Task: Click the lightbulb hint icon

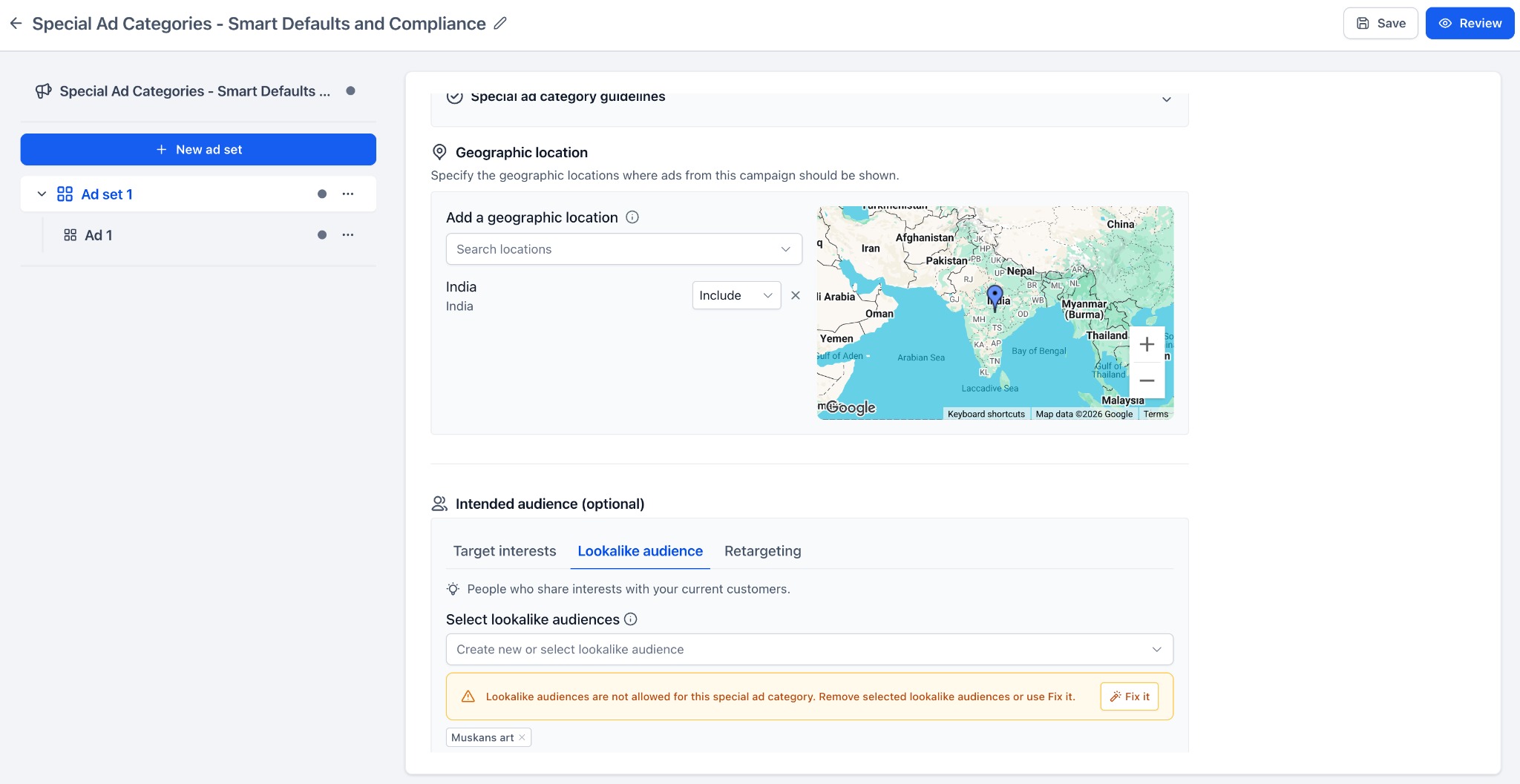Action: [453, 589]
